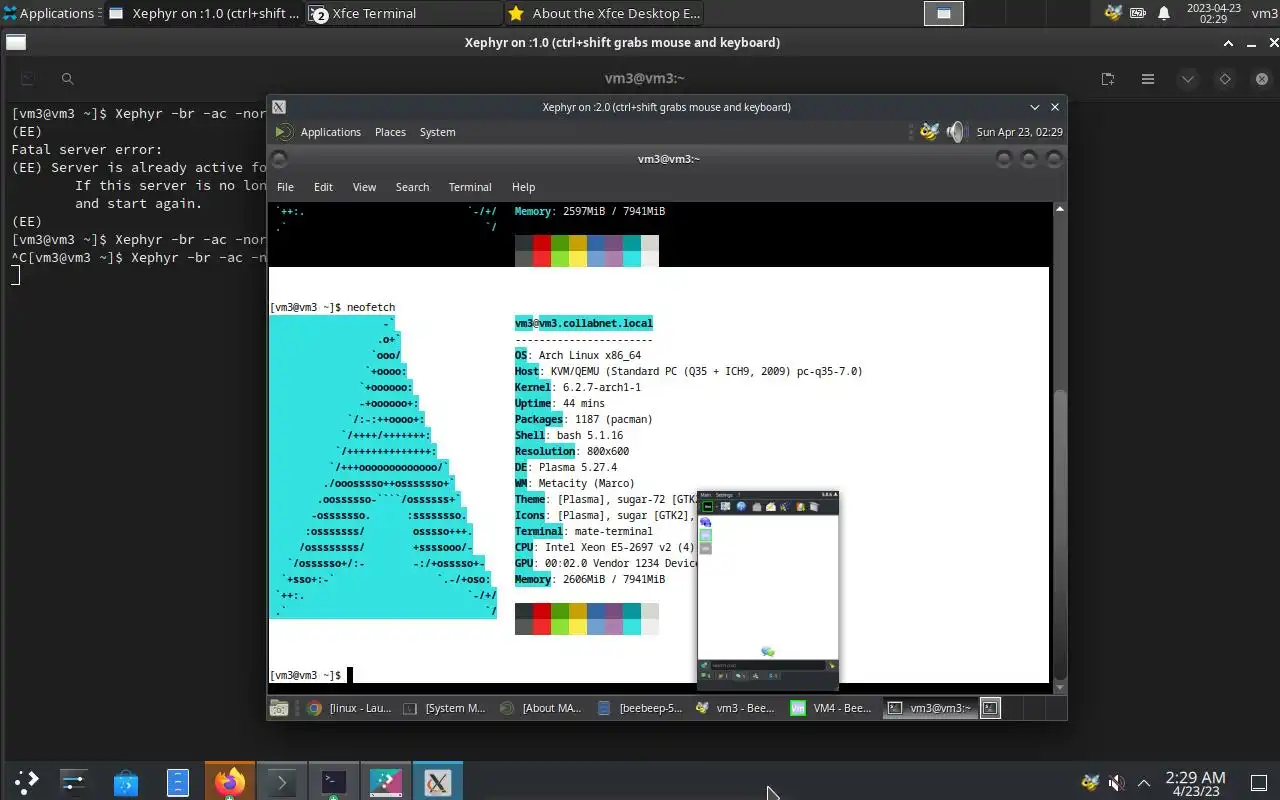Click 'Kernel: 6.2.7-arch1-1' line in neofetch
This screenshot has width=1280, height=800.
click(578, 387)
